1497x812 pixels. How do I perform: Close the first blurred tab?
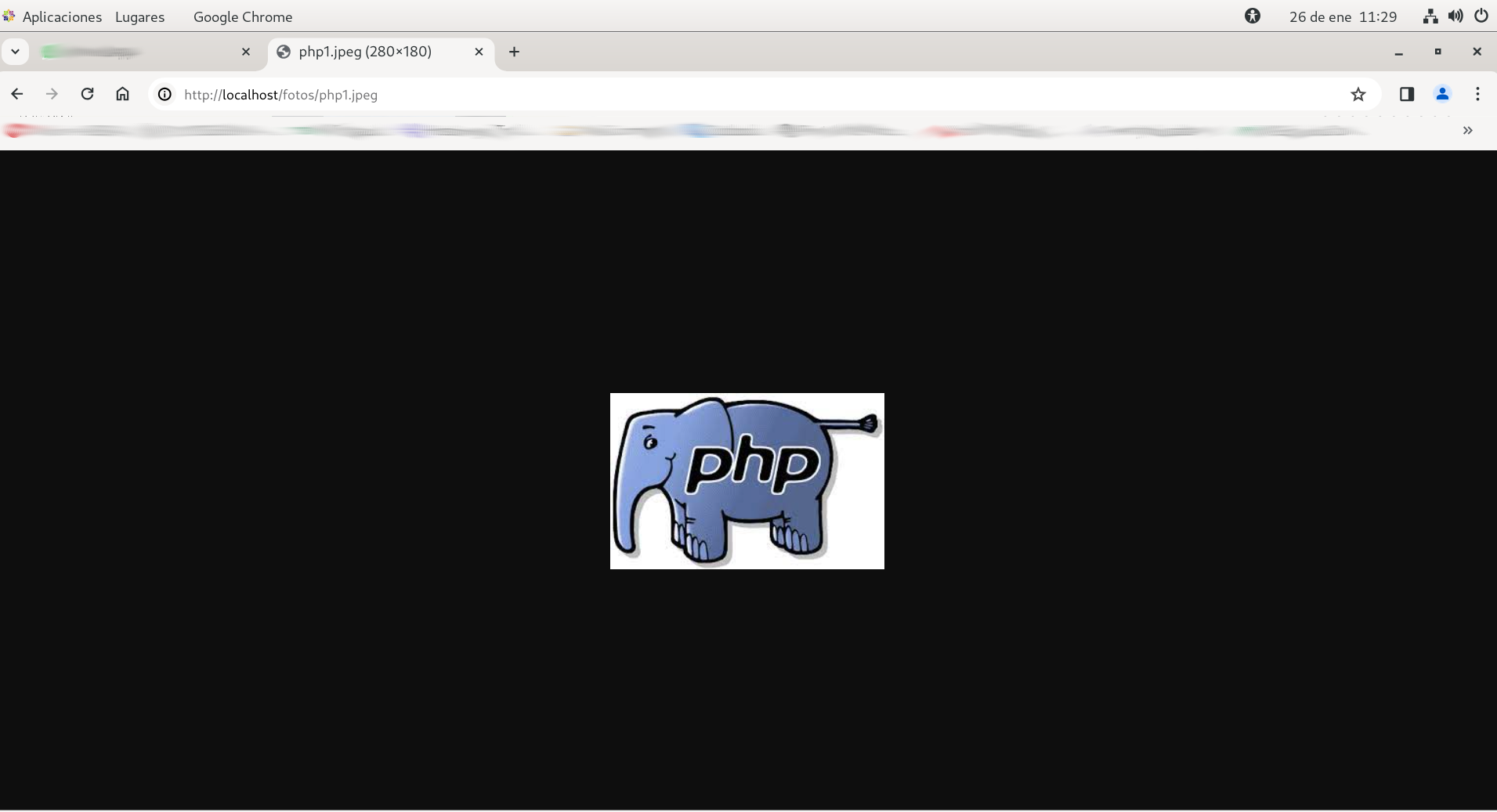coord(245,52)
